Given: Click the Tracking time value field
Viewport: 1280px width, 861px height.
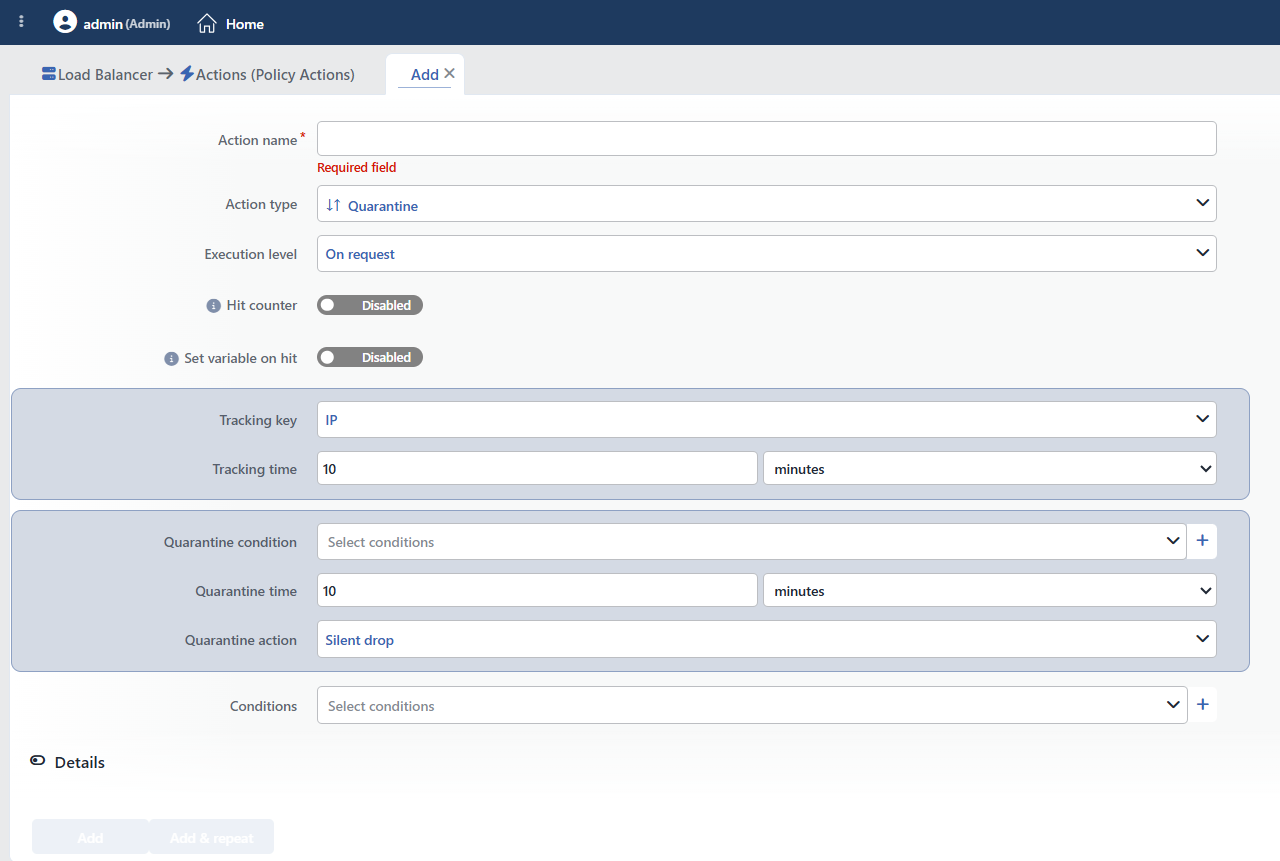Looking at the screenshot, I should click(x=537, y=468).
